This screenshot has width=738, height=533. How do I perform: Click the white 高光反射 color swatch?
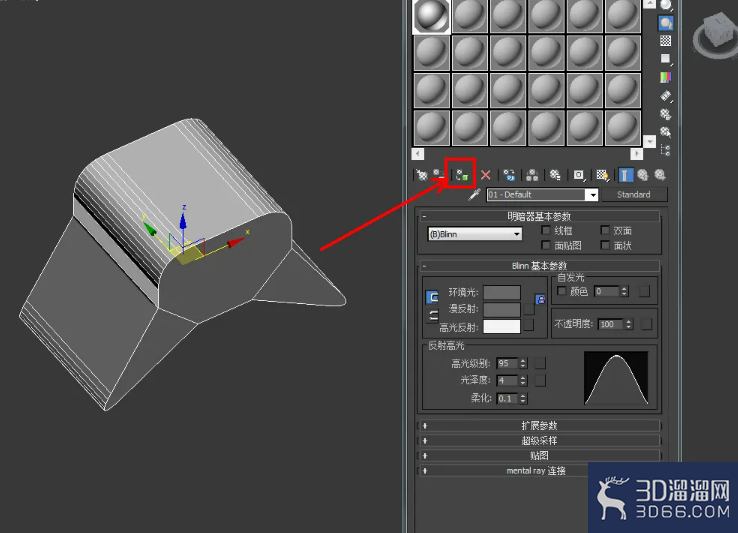(x=502, y=326)
